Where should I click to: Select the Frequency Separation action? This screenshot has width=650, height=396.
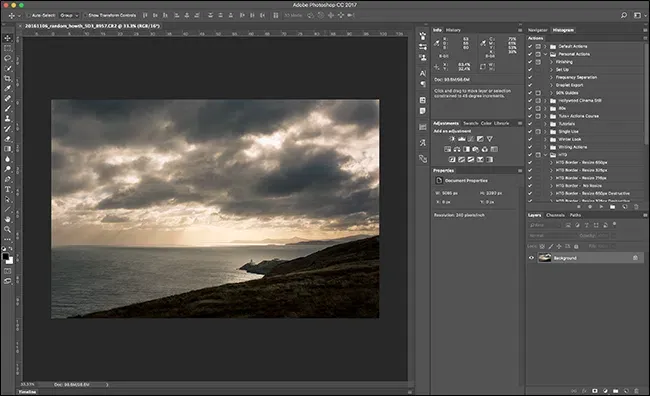click(x=576, y=78)
